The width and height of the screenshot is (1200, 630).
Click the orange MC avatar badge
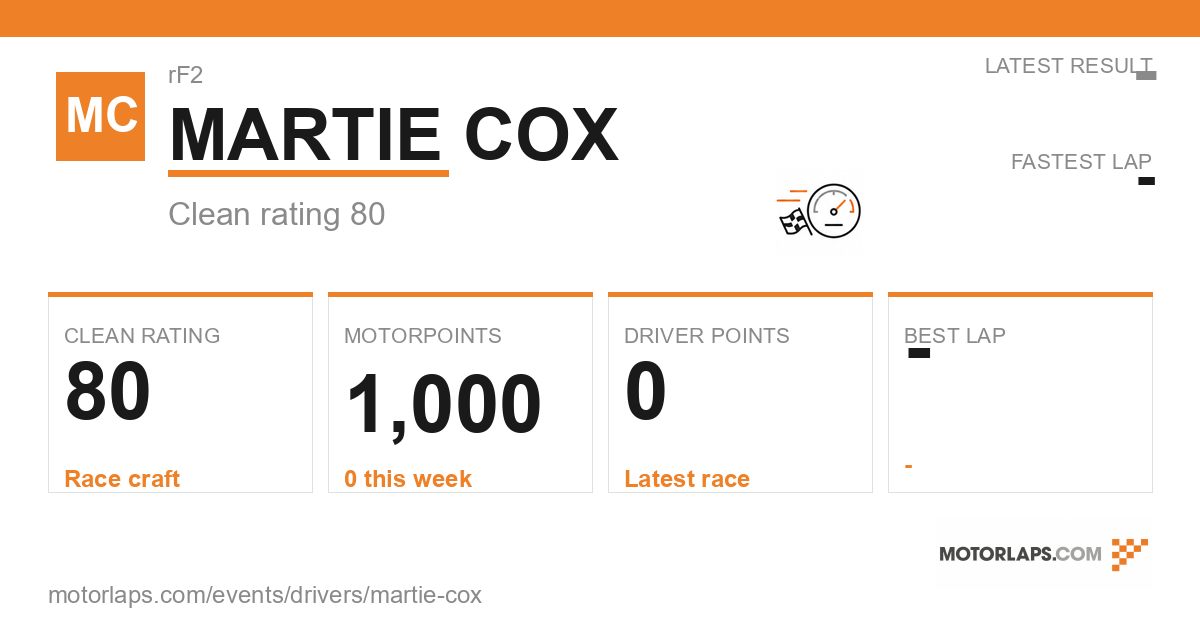(x=100, y=116)
